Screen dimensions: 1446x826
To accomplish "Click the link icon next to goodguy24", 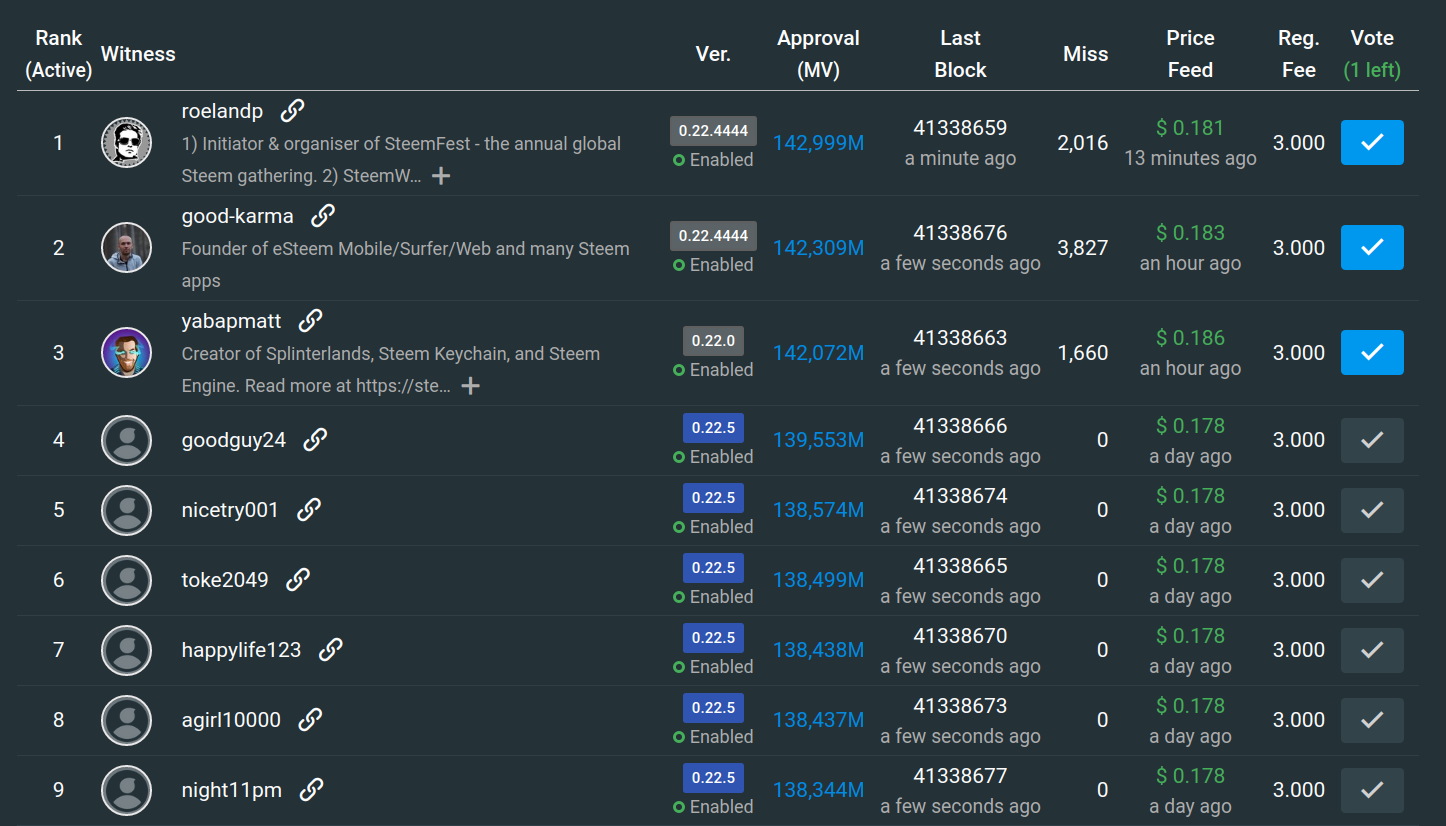I will click(315, 440).
